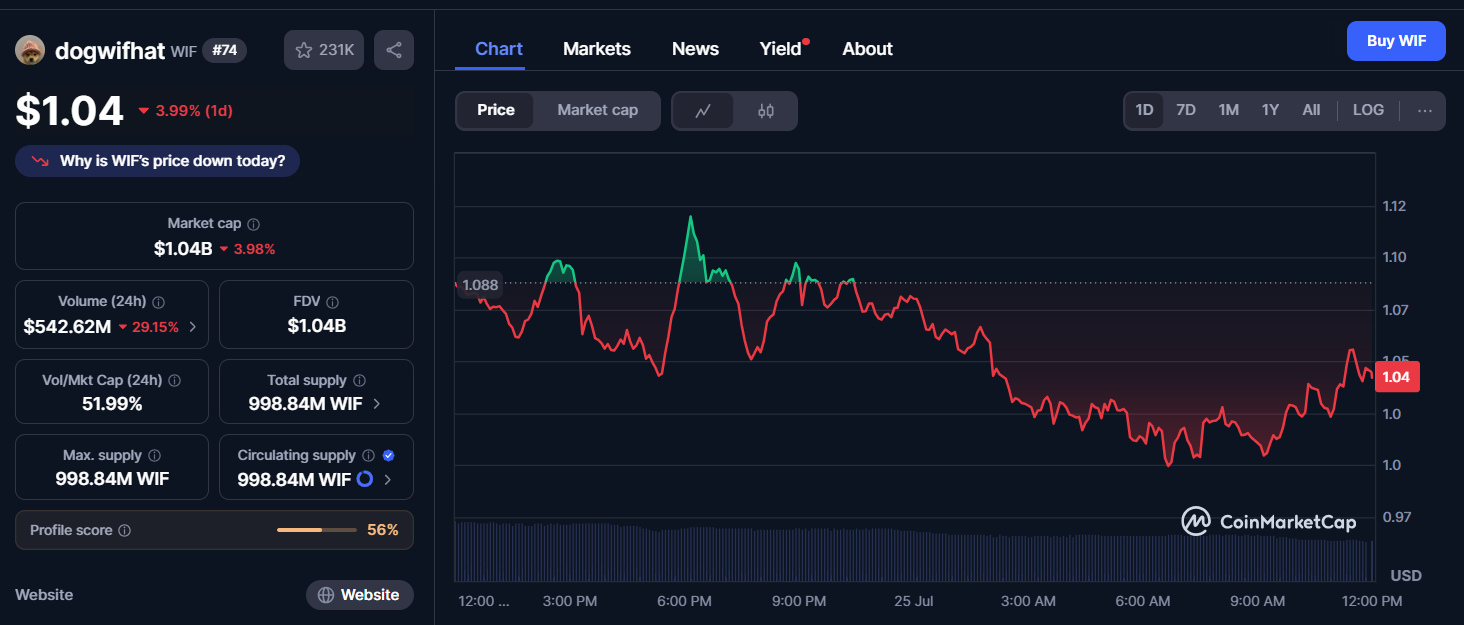Click the $542.62M volume value
Viewport: 1464px width, 625px height.
67,326
